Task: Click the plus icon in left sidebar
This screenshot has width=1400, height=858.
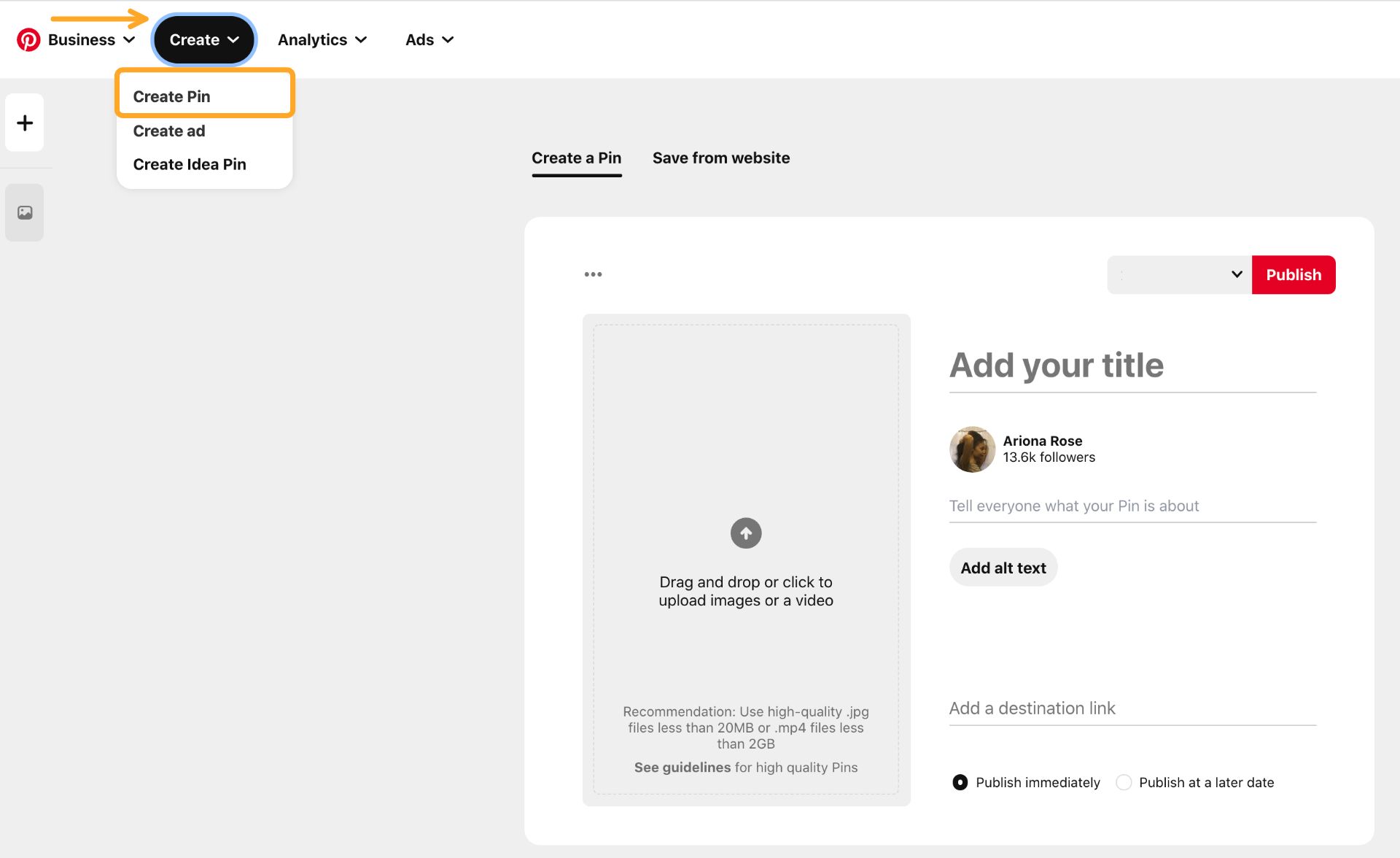Action: point(25,123)
